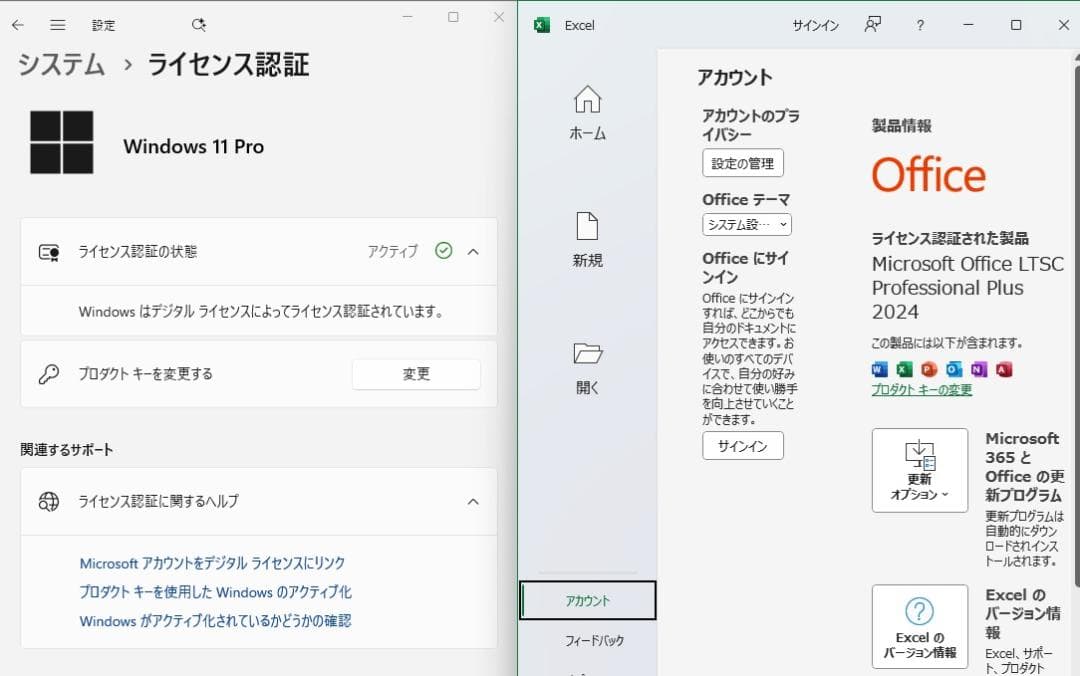Open ホーム from the Excel sidebar
The image size is (1080, 676).
pyautogui.click(x=586, y=113)
